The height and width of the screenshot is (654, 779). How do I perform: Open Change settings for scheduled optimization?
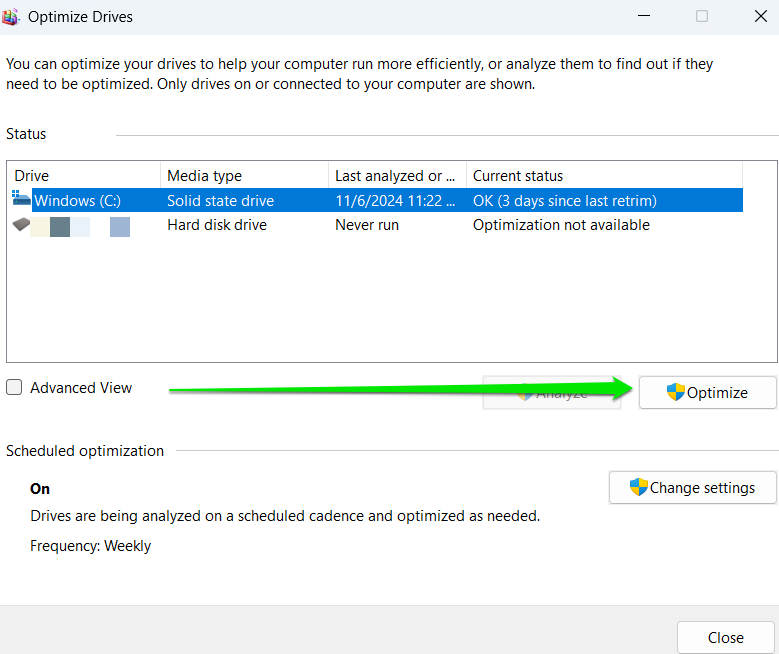pyautogui.click(x=693, y=488)
